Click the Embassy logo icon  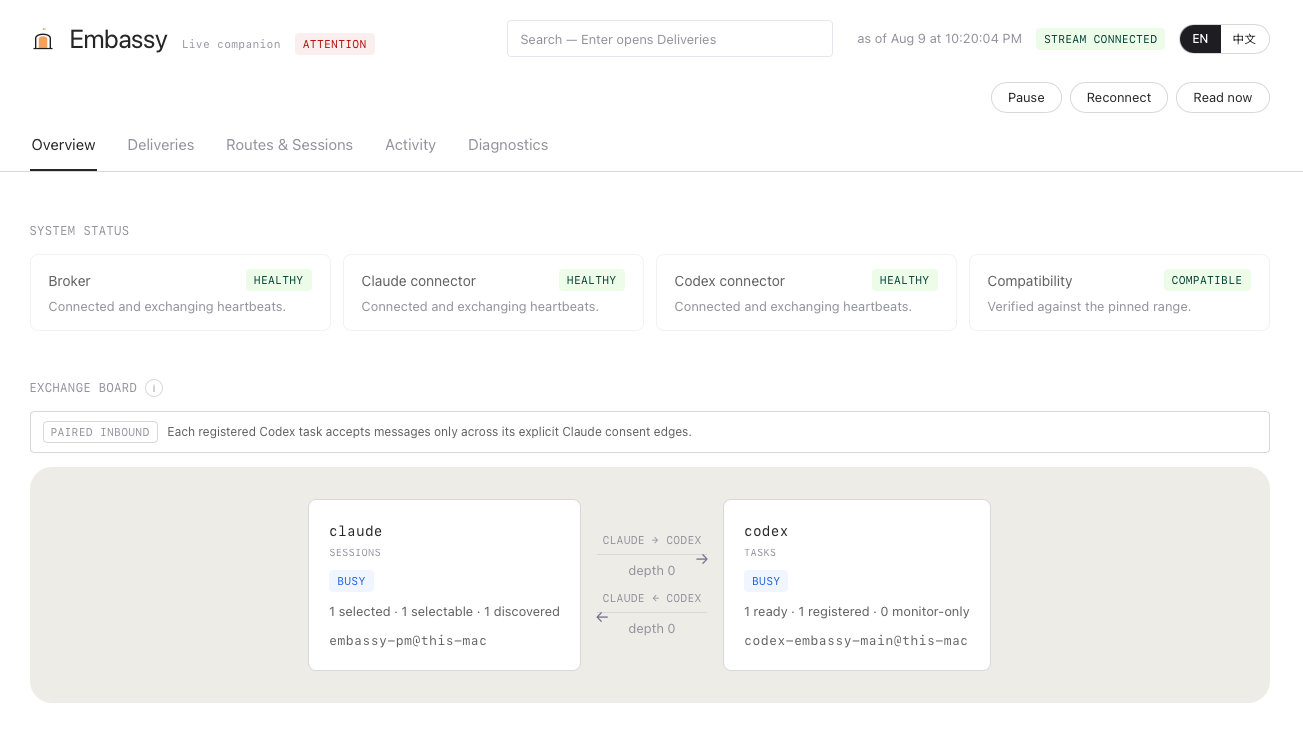tap(43, 40)
